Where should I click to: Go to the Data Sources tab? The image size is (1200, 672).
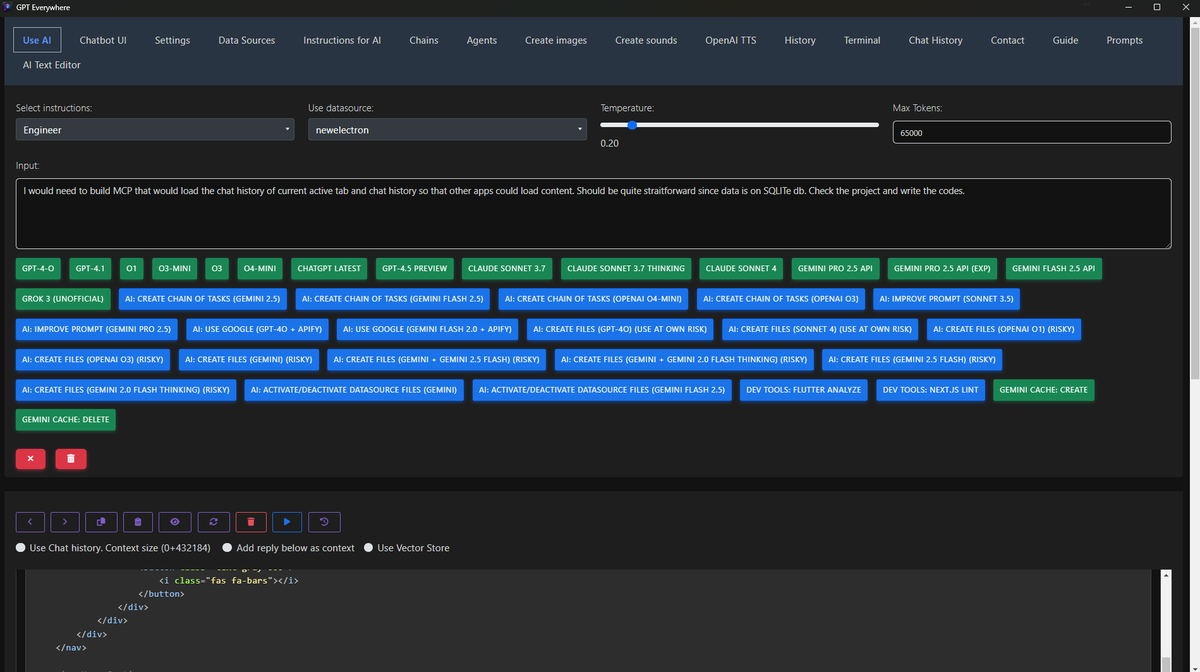(247, 40)
